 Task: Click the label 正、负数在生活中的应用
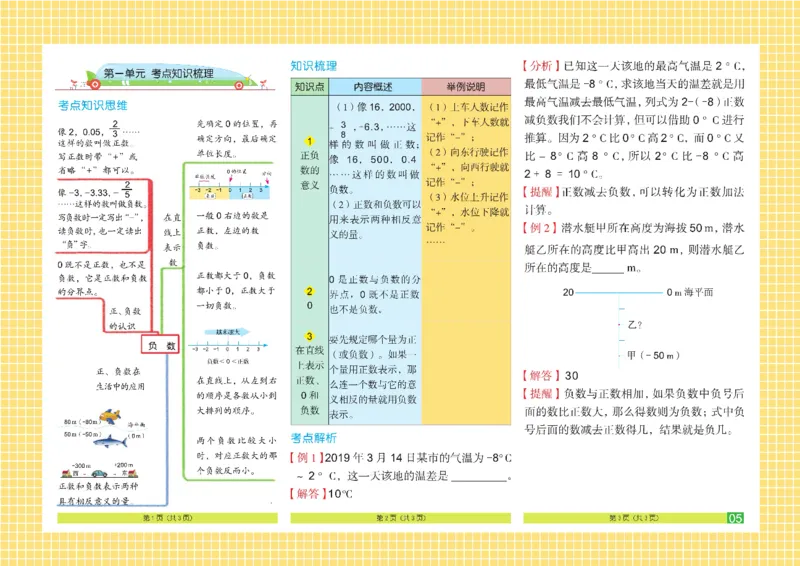[x=120, y=379]
